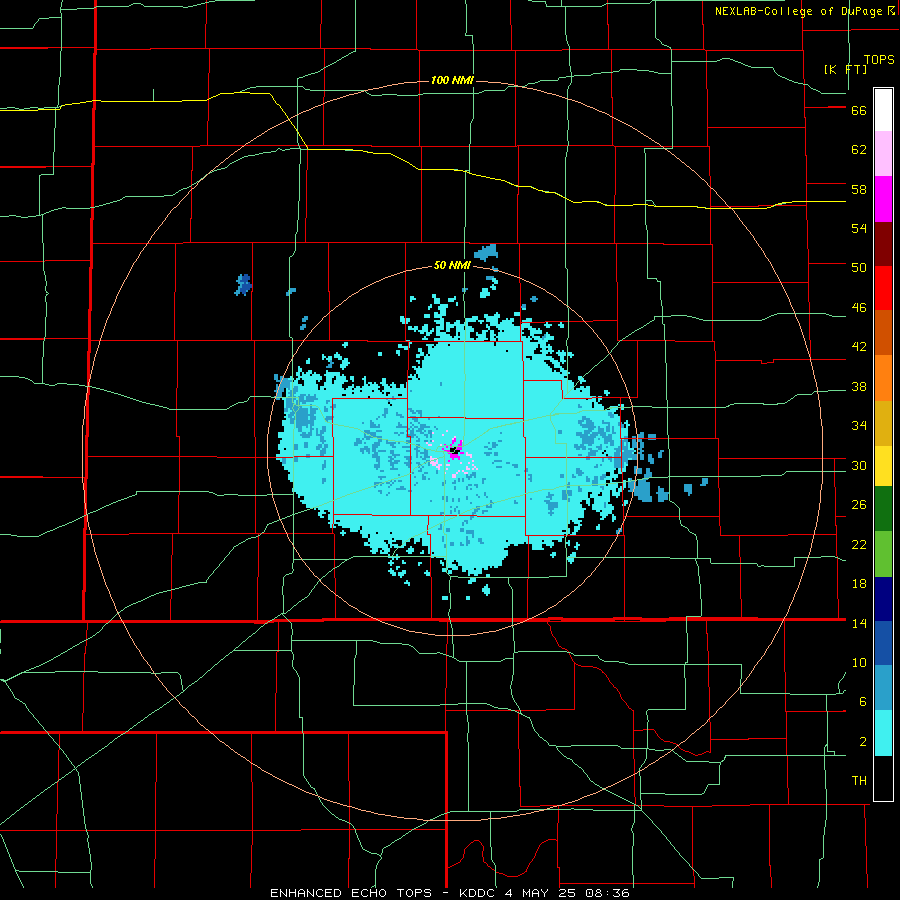Click the NEXLAB-College of DuPage credit text
Screen dimensions: 900x900
[804, 11]
